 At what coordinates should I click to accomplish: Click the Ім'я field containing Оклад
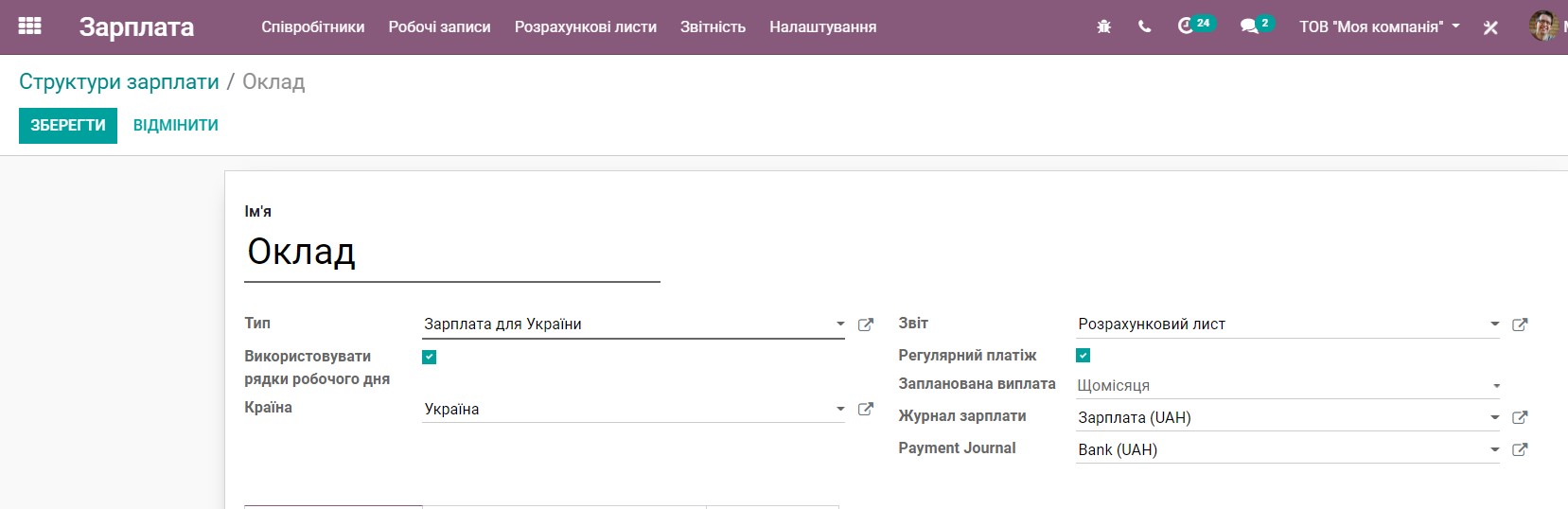[x=452, y=253]
